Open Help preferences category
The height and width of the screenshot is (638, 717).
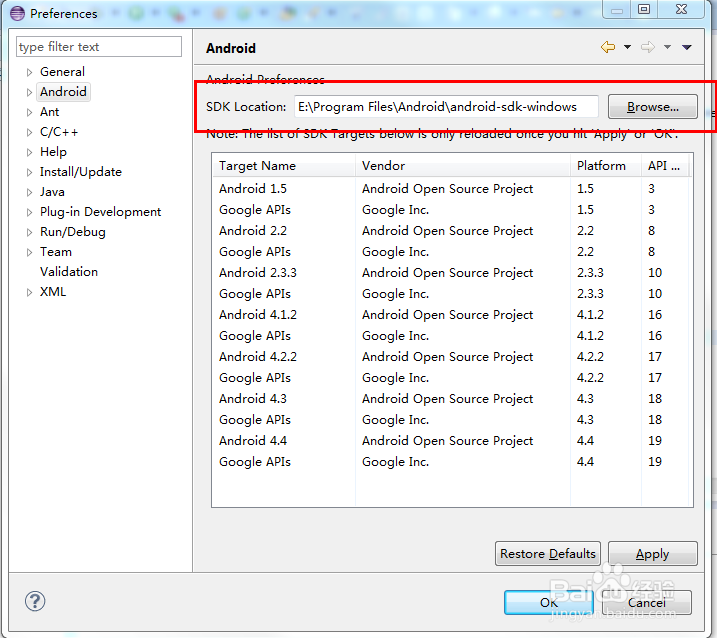click(x=53, y=152)
